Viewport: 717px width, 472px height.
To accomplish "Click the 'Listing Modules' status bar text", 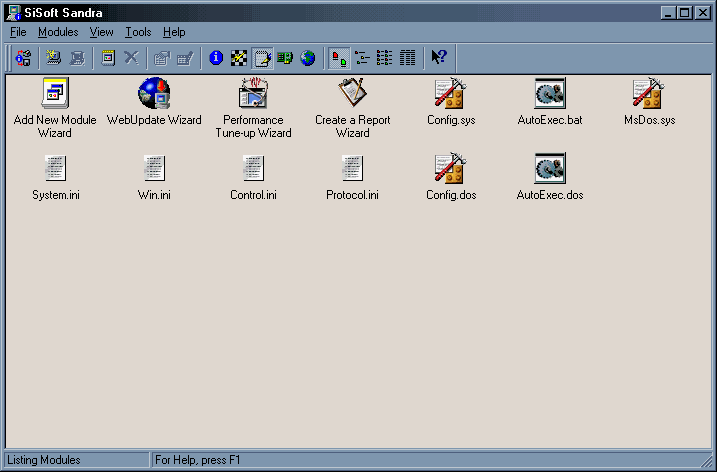I will 44,460.
